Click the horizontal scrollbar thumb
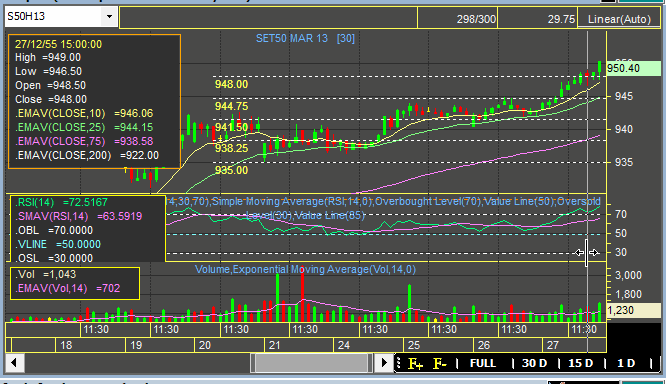The height and width of the screenshot is (384, 667). click(x=311, y=363)
